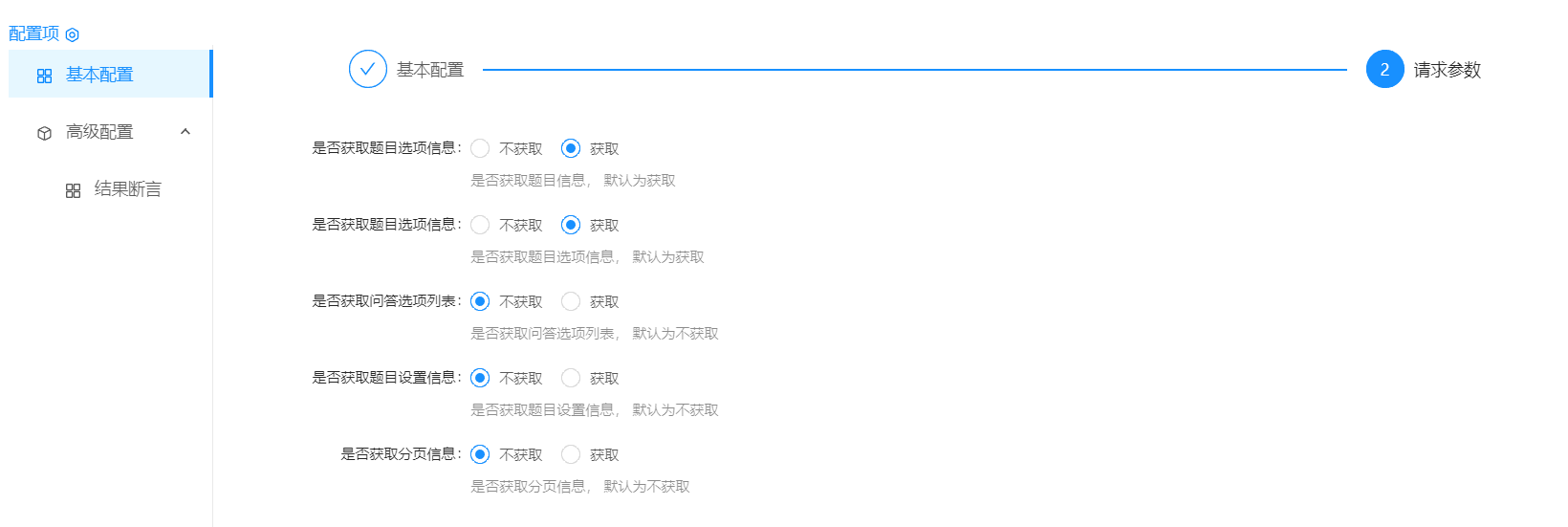Screen dimensions: 1568x527
Task: Go to the 请求参数 step label
Action: point(1447,70)
